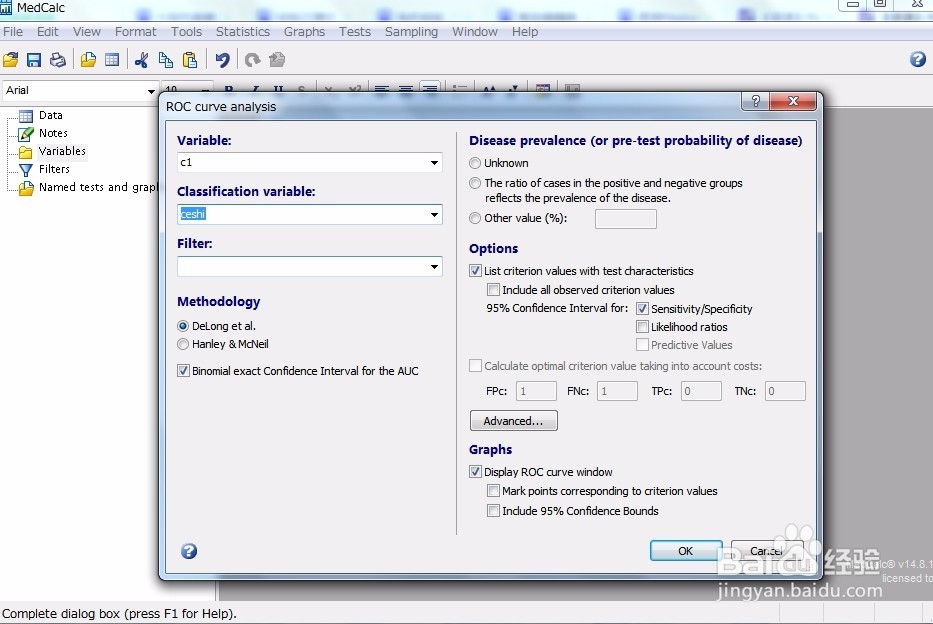Open the Classification variable dropdown arrow
This screenshot has height=624, width=933.
435,215
